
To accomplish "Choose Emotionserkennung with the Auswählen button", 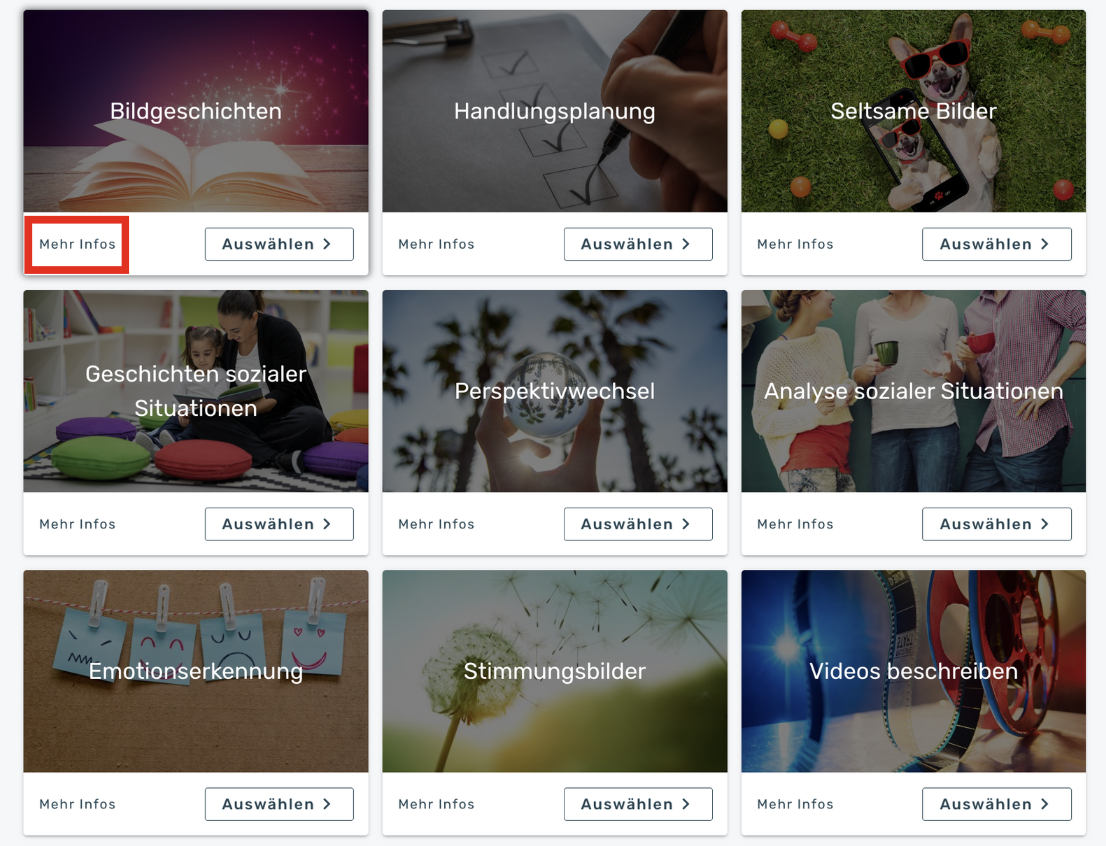I will pyautogui.click(x=279, y=804).
